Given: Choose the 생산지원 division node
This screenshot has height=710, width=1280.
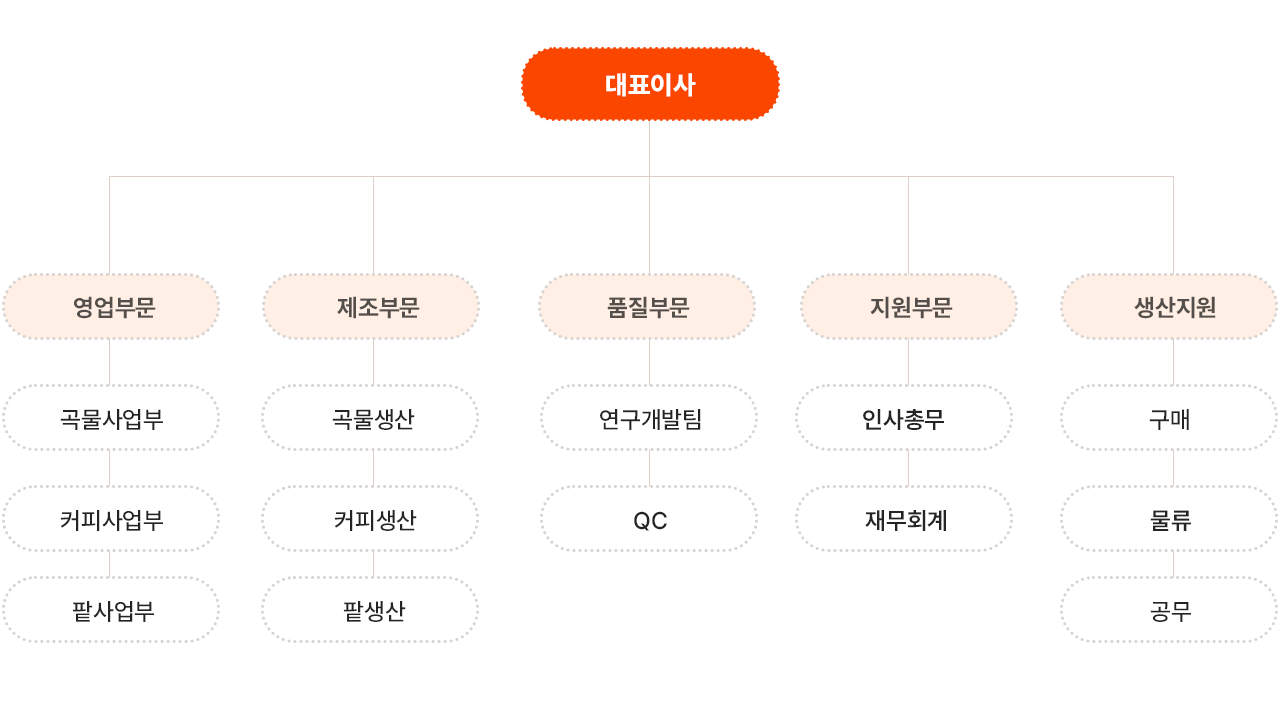Looking at the screenshot, I should point(1169,307).
